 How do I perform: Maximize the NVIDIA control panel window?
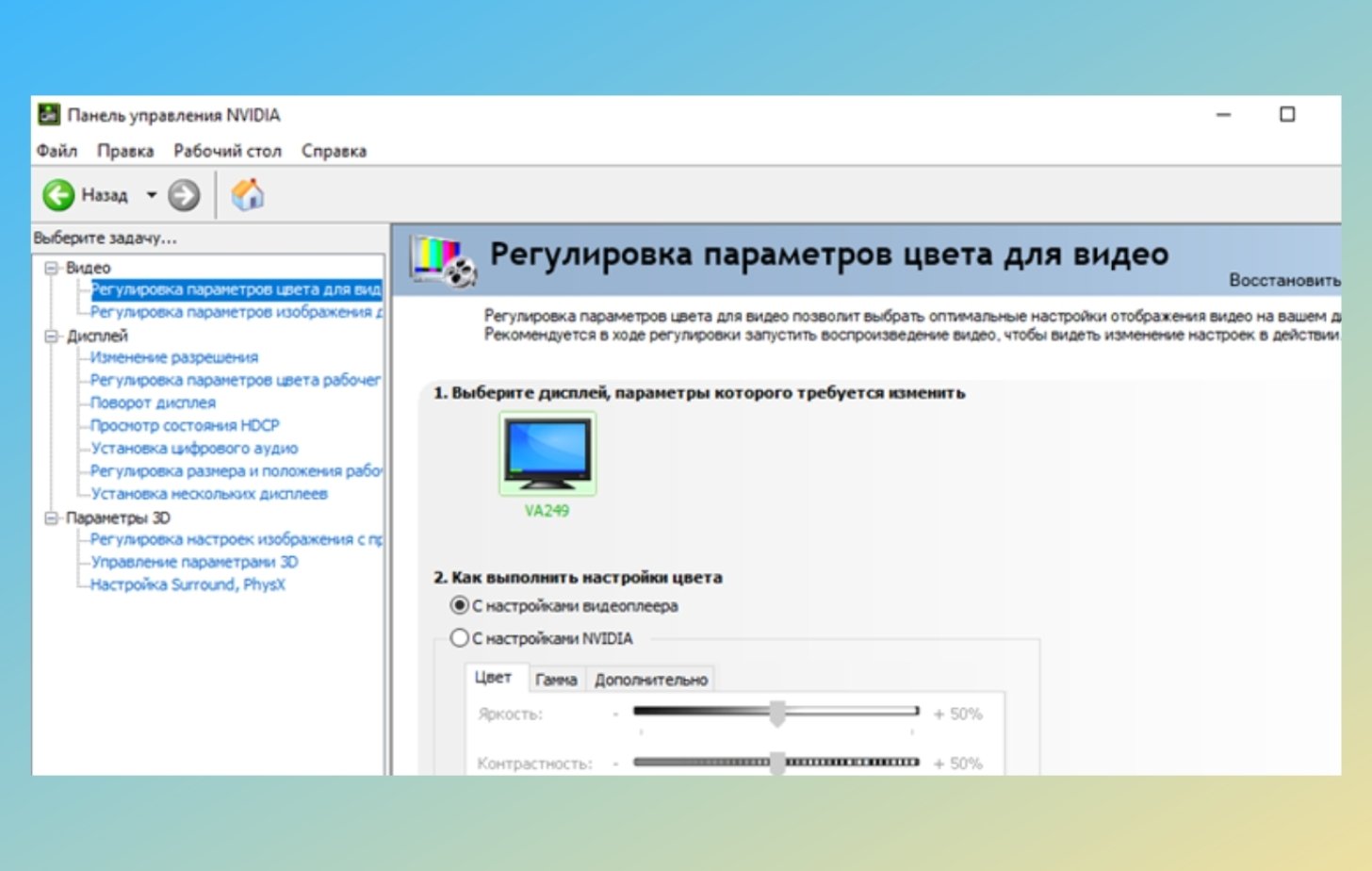tap(1287, 114)
